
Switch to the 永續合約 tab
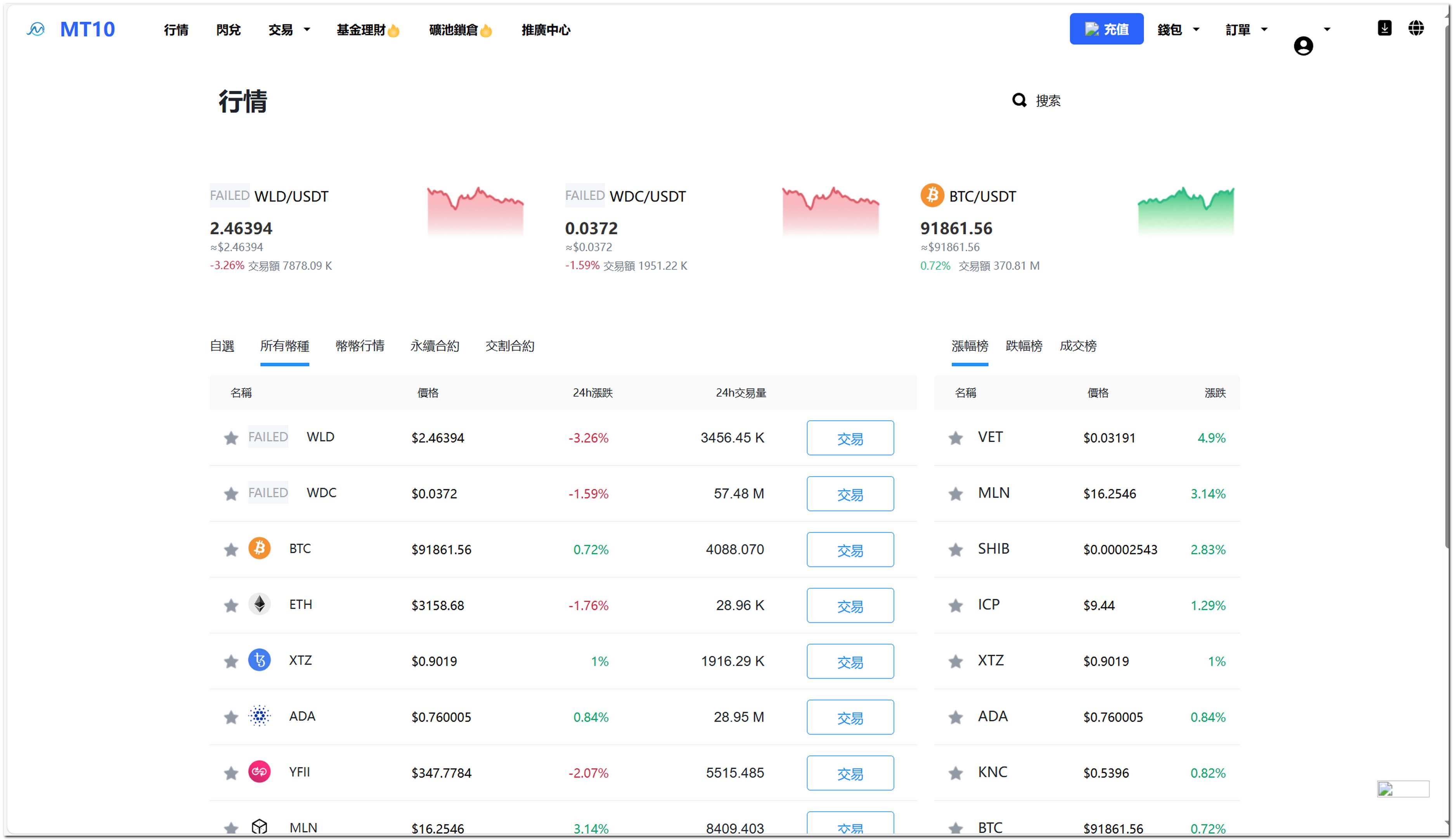tap(435, 346)
